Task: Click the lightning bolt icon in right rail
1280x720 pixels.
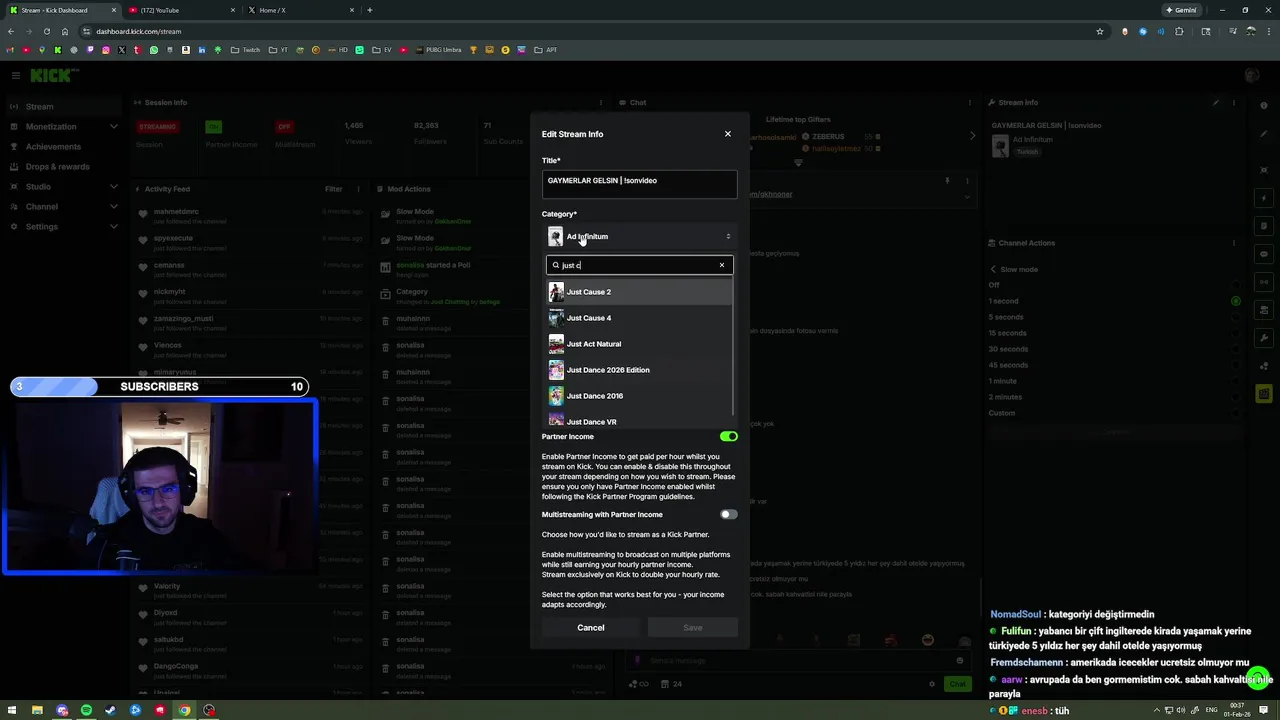Action: tap(1264, 198)
